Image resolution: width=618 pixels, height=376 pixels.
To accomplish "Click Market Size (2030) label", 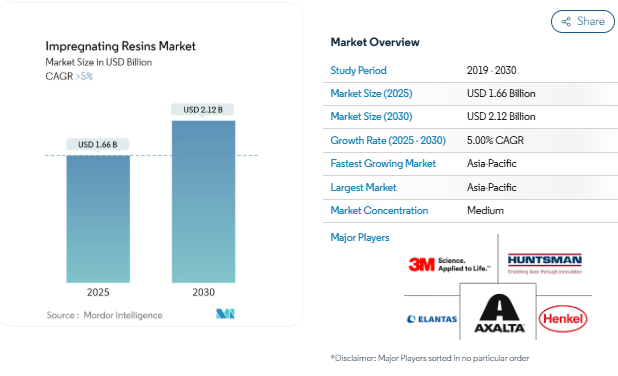I will pos(371,116).
